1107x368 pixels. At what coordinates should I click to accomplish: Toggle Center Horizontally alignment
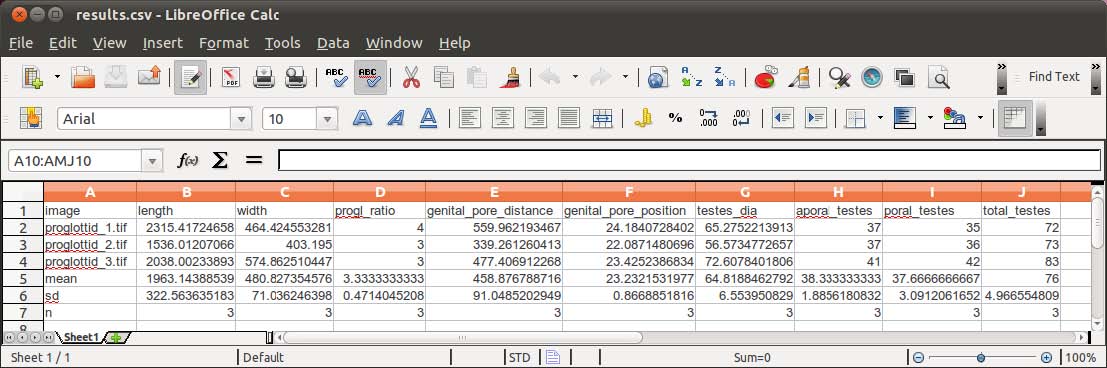click(x=503, y=118)
